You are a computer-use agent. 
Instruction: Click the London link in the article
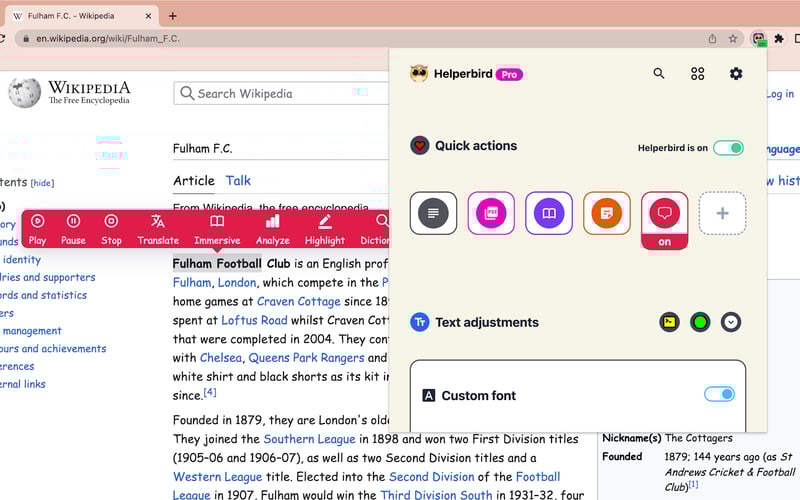coord(237,283)
